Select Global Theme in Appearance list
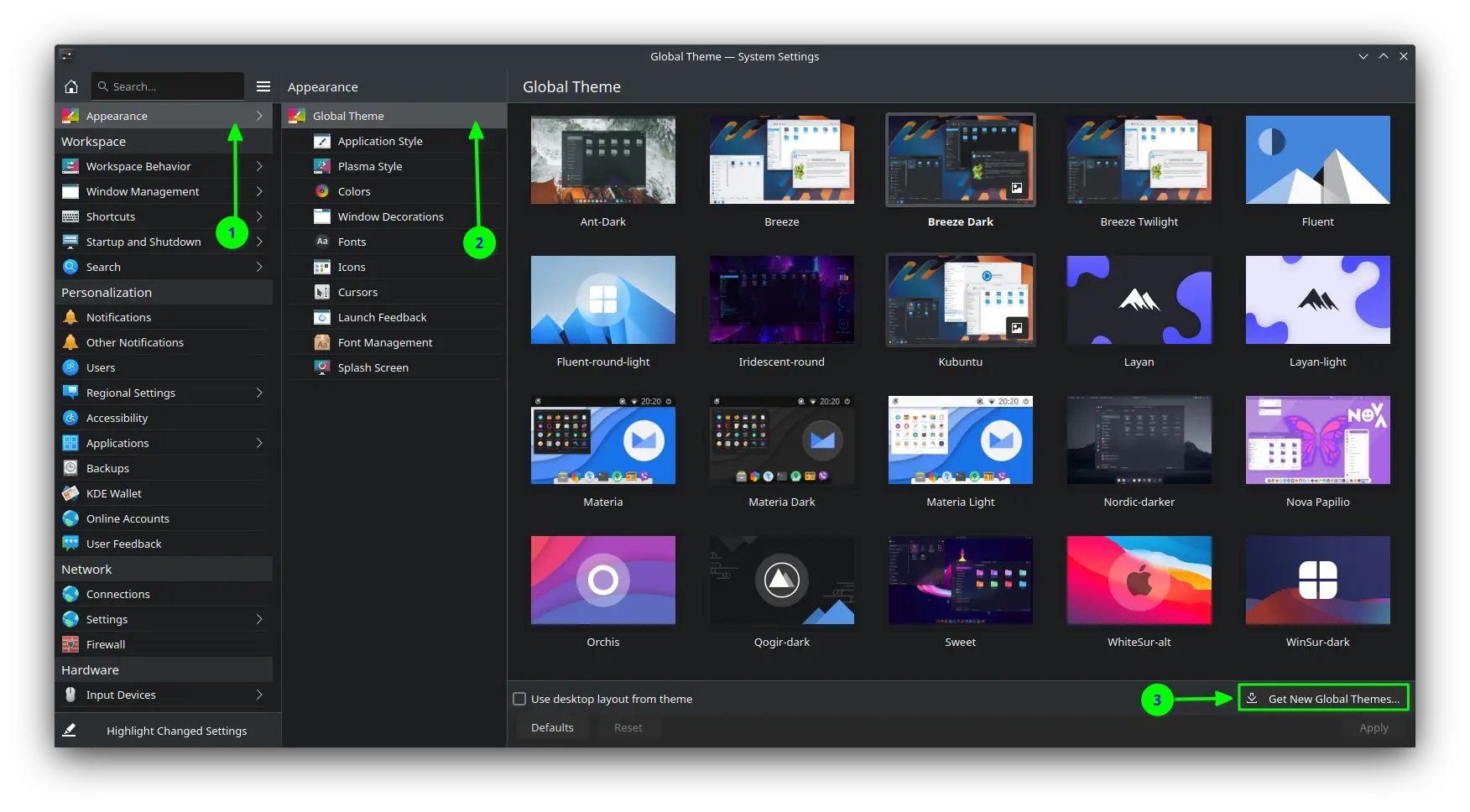Image resolution: width=1470 pixels, height=812 pixels. click(394, 116)
